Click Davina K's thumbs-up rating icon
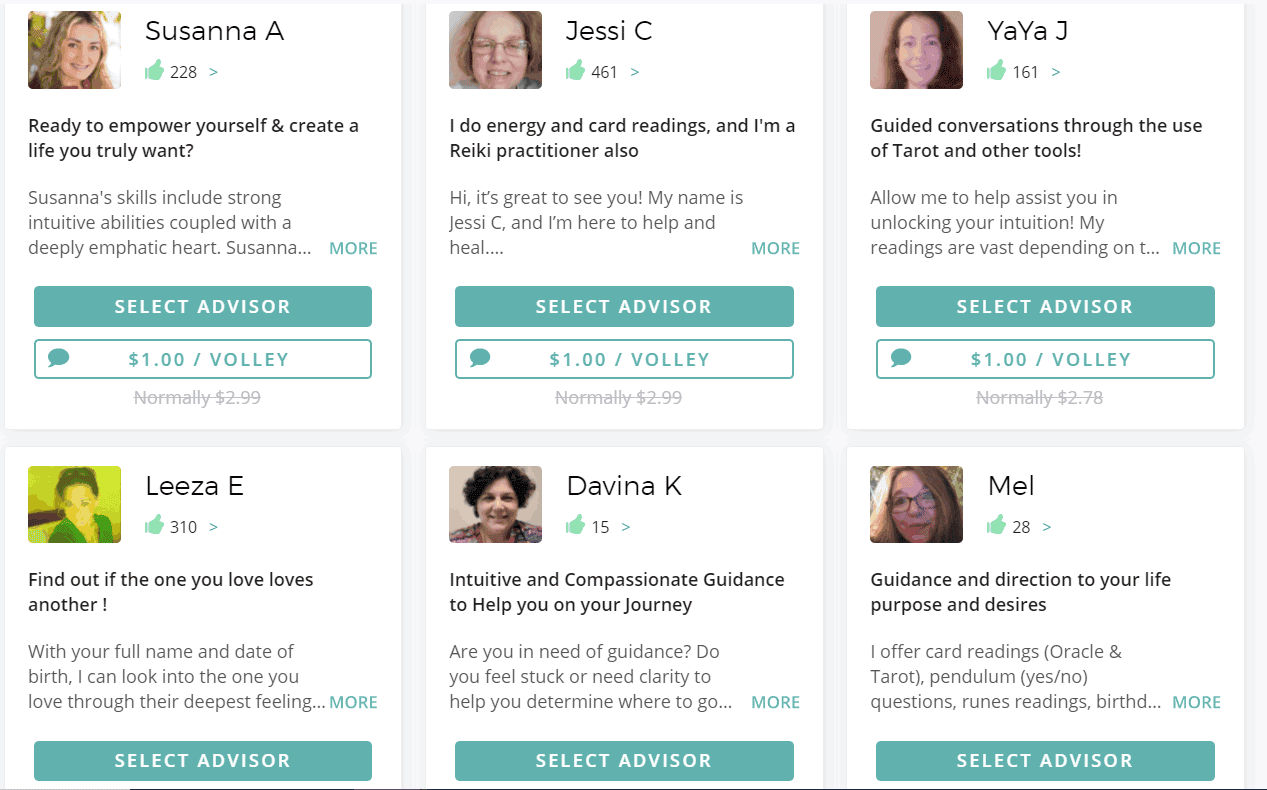 (575, 525)
